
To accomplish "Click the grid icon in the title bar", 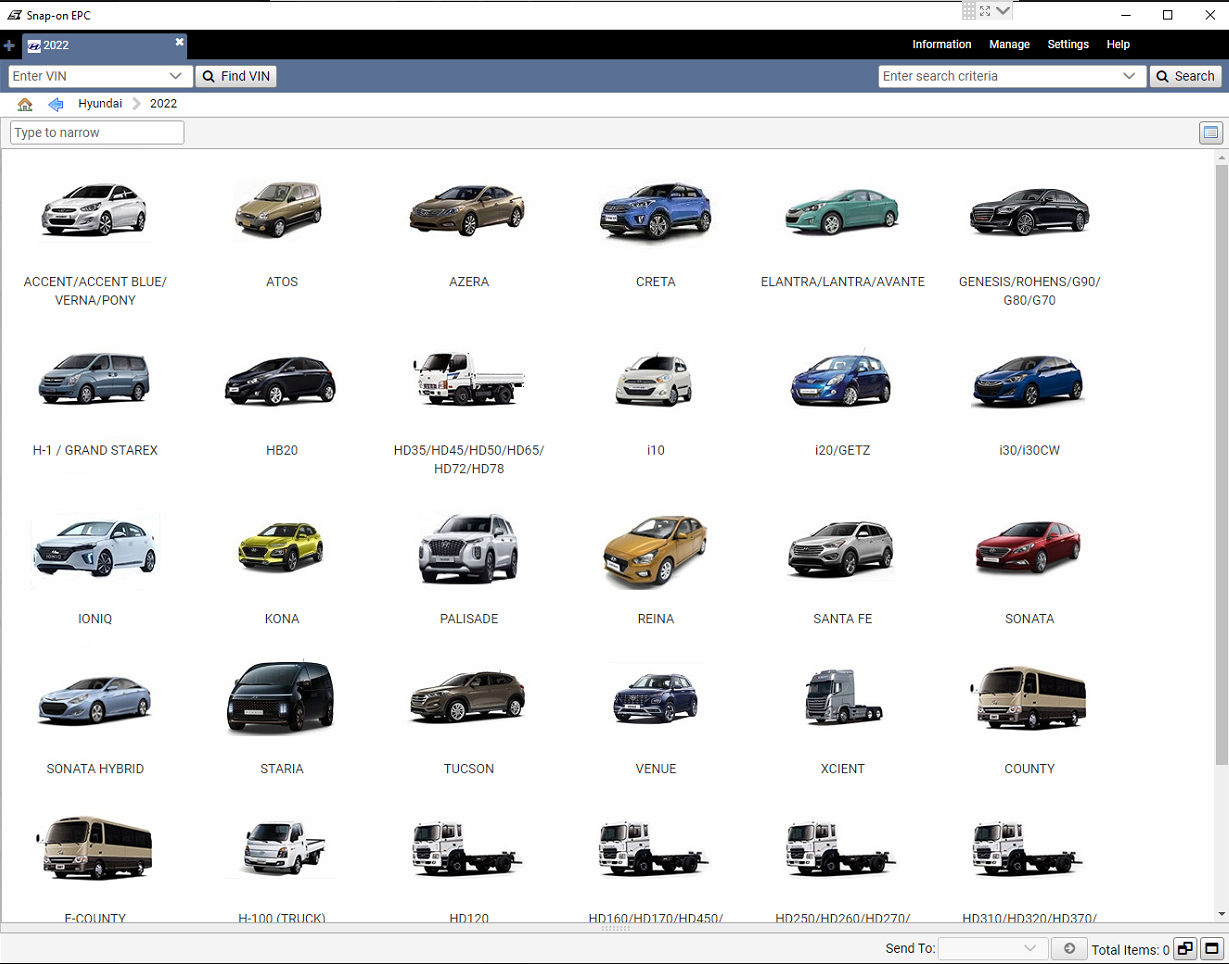I will 968,11.
